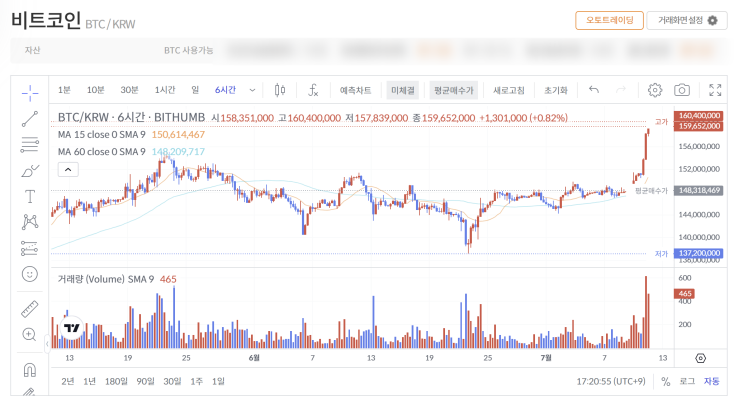Open the emoji sticker tool
This screenshot has width=743, height=410.
29,273
